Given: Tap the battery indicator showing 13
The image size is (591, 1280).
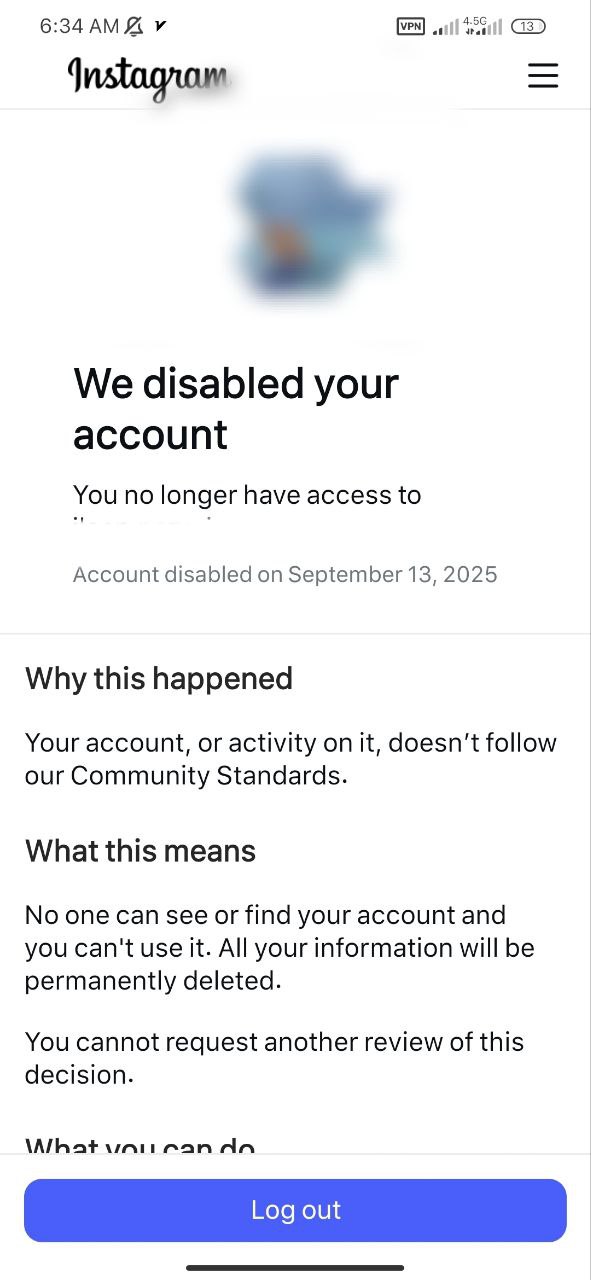Looking at the screenshot, I should [x=528, y=26].
